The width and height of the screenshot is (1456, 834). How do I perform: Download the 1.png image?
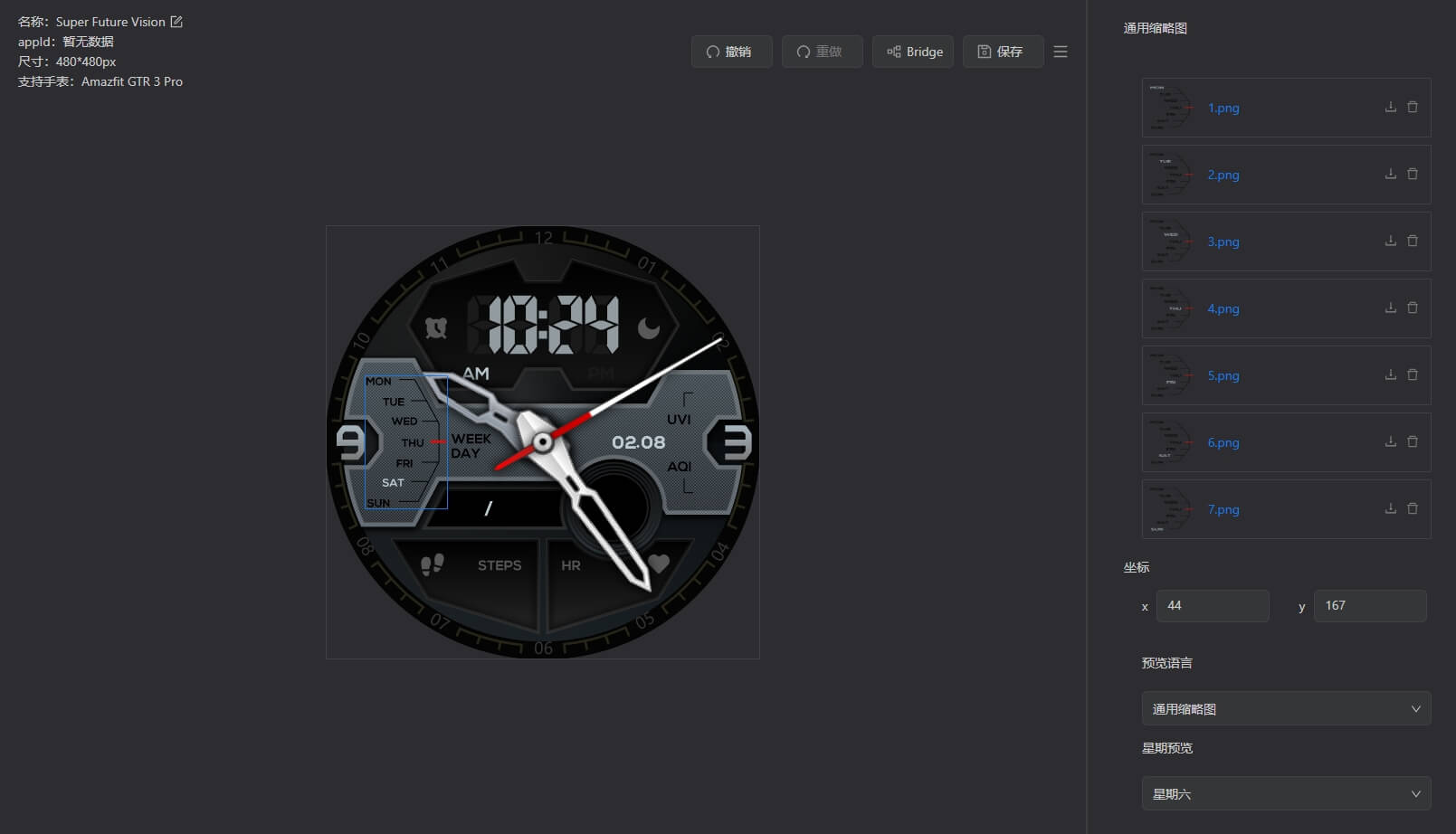coord(1390,108)
